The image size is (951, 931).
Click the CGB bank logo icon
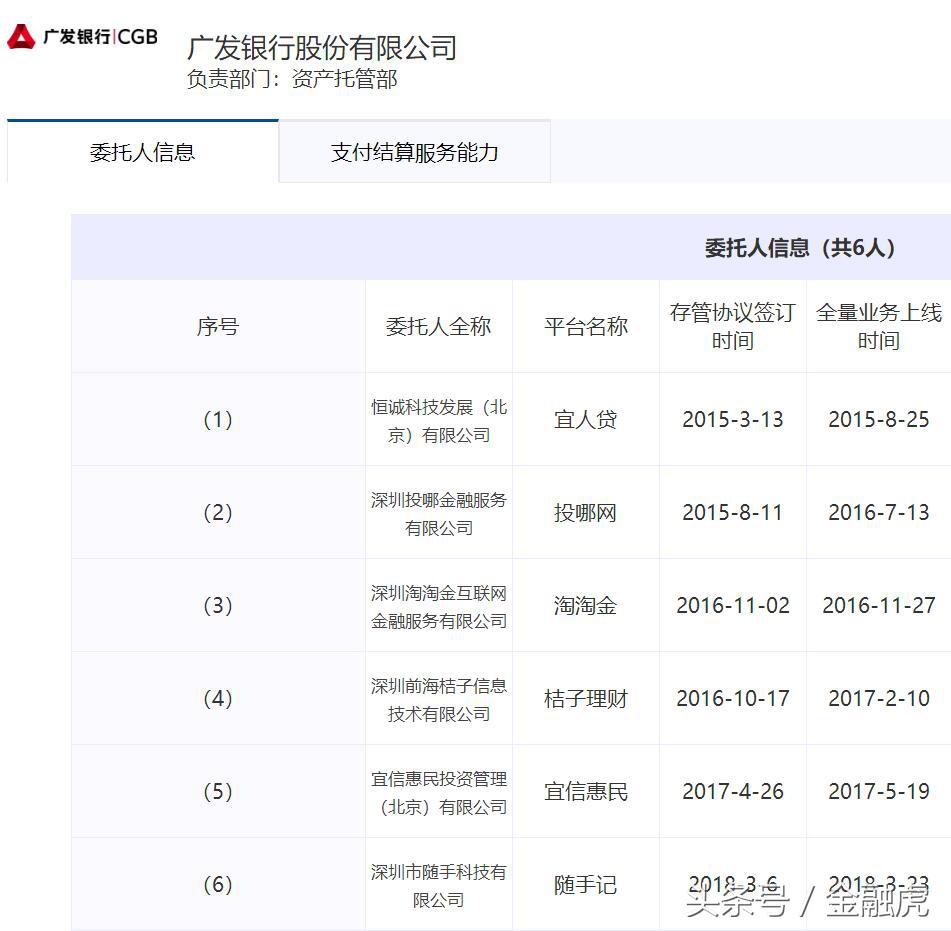coord(83,35)
